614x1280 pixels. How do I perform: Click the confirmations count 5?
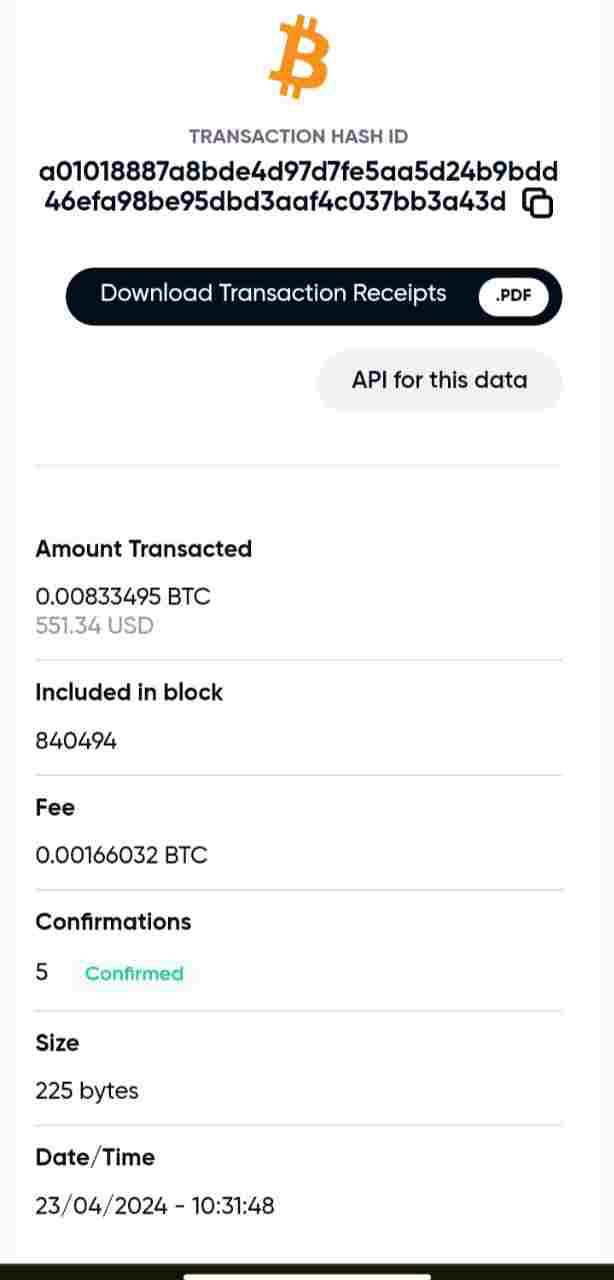coord(42,972)
